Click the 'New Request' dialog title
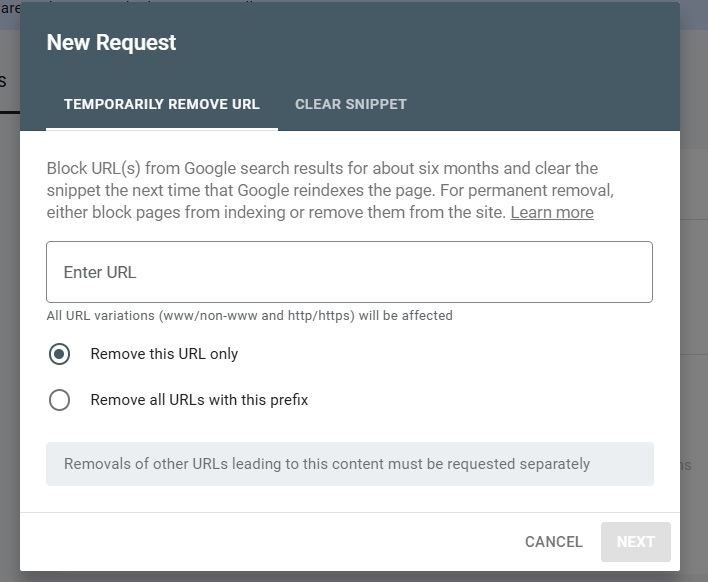 pyautogui.click(x=111, y=43)
